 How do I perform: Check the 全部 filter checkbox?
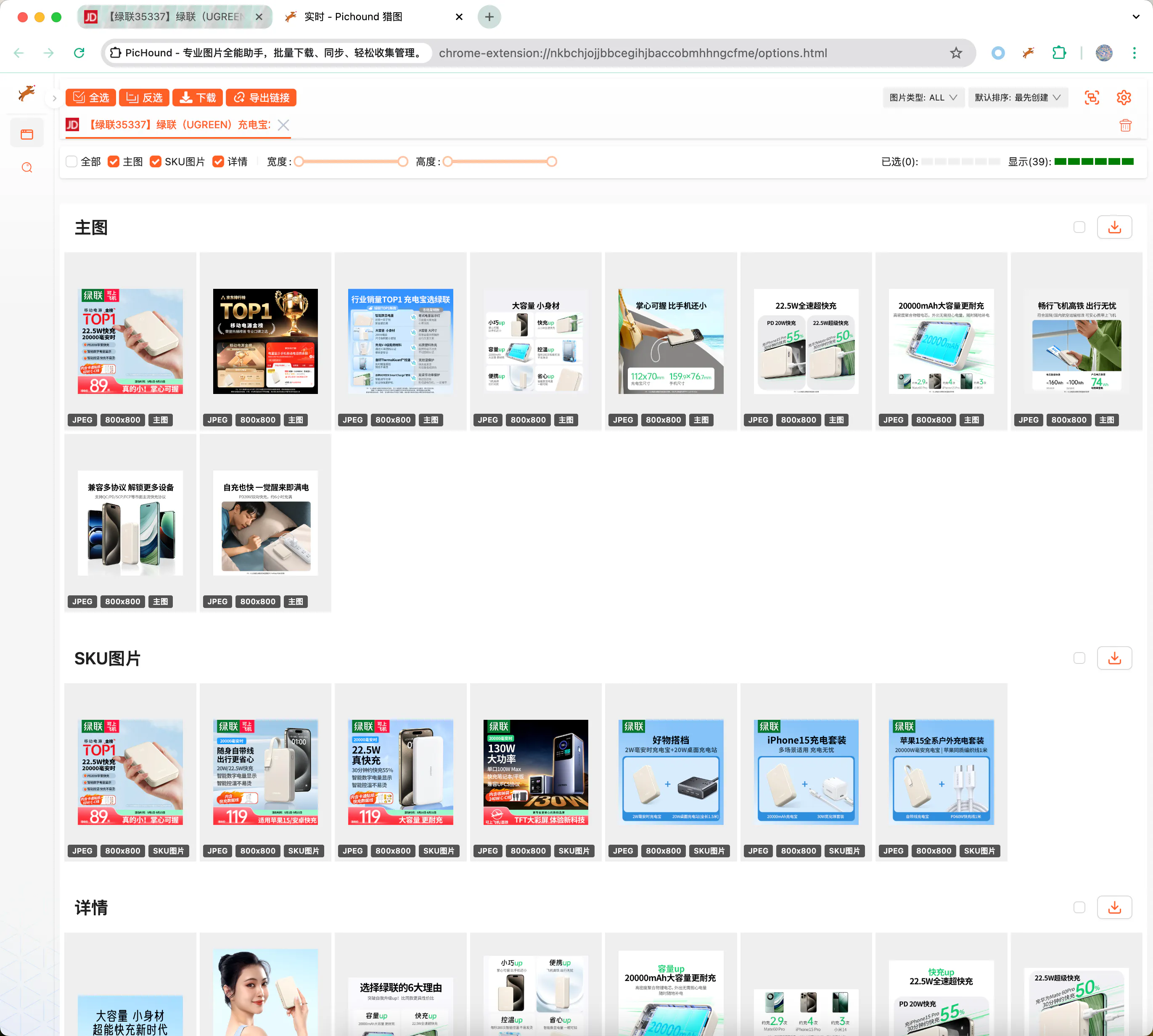[72, 161]
